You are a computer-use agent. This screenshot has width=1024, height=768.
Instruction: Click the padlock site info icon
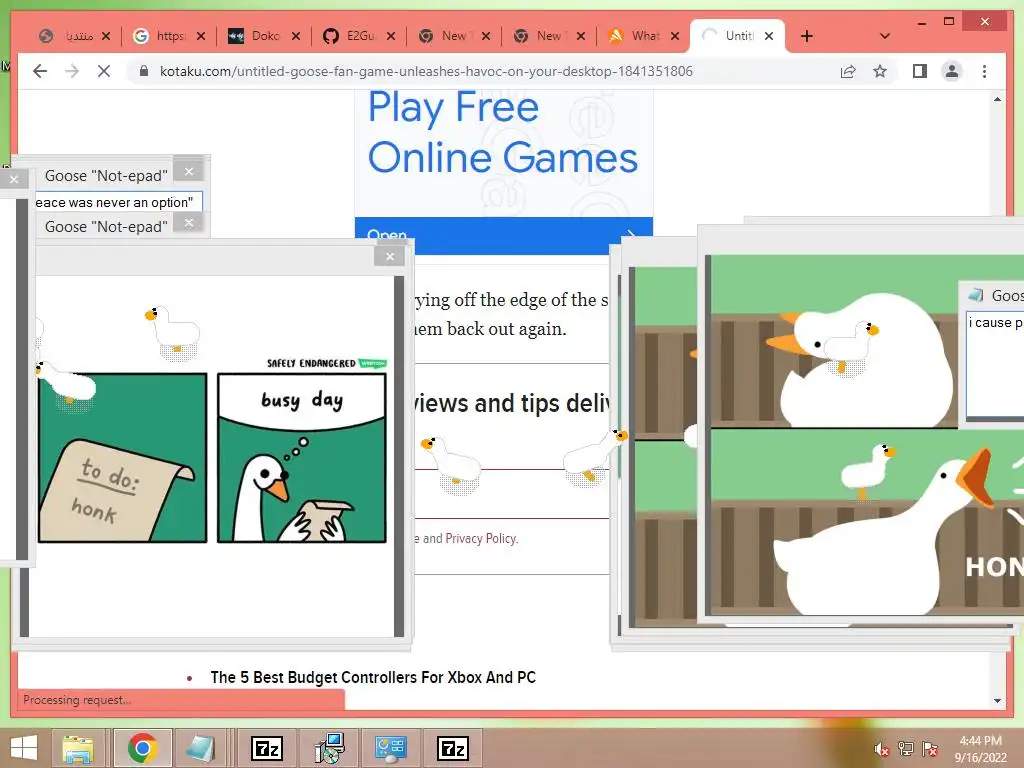coord(144,71)
